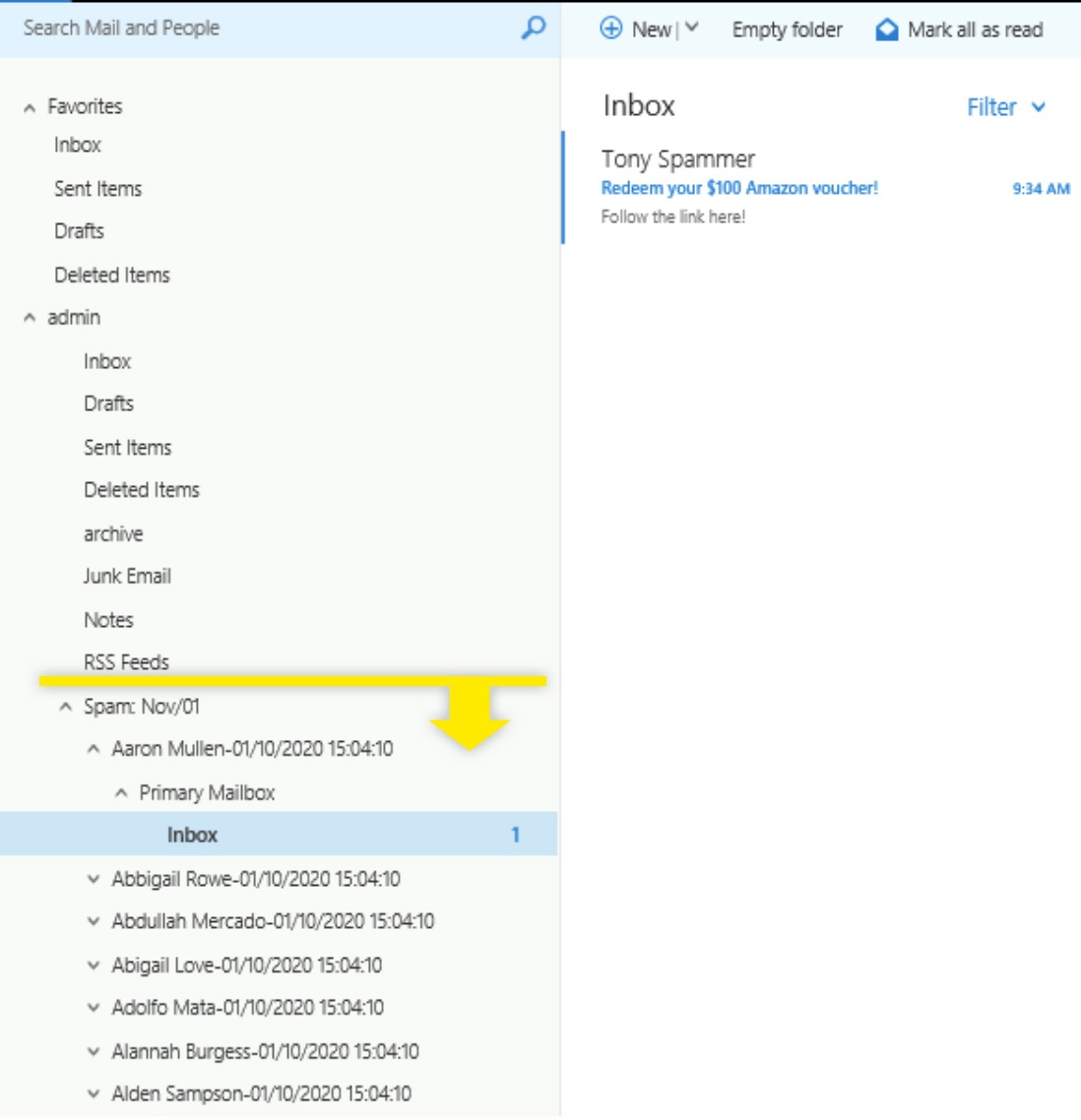Open the Notes folder
Screen dimensions: 1081x1120
tap(108, 620)
